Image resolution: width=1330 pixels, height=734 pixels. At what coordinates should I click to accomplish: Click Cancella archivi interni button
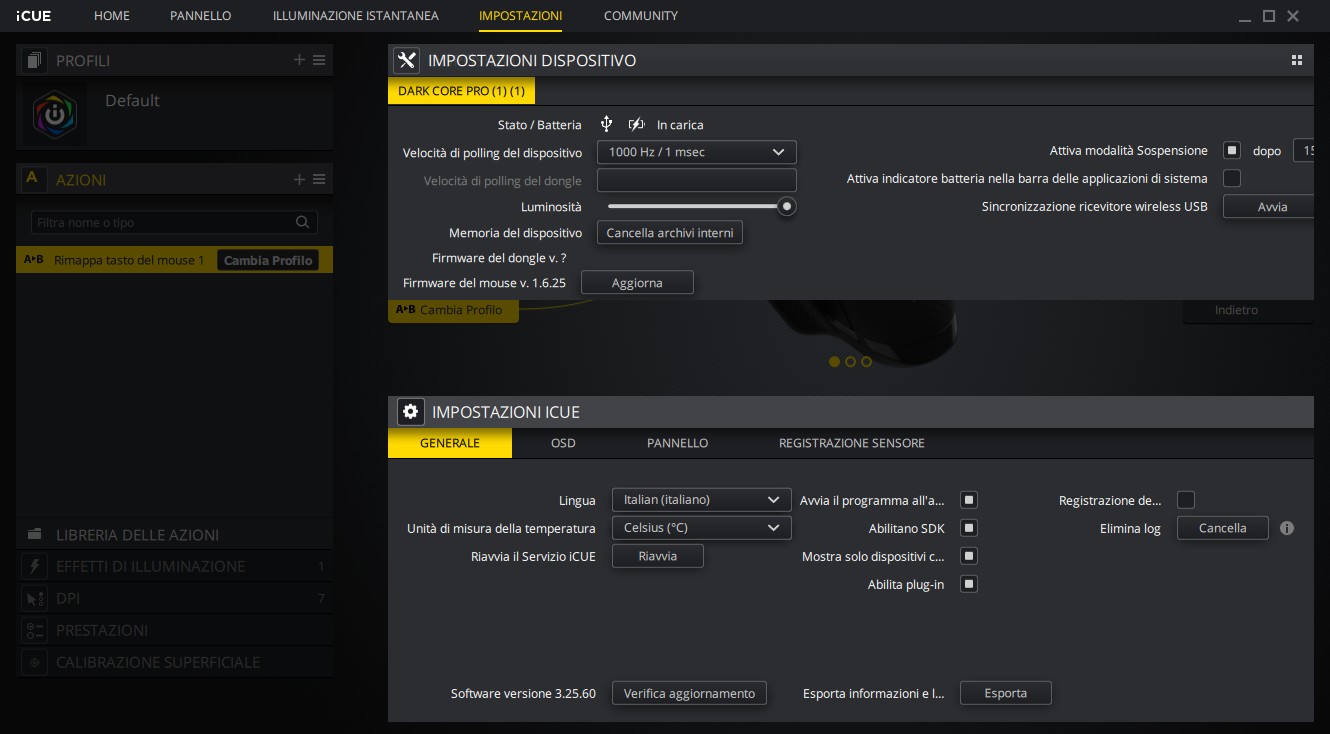click(x=670, y=233)
